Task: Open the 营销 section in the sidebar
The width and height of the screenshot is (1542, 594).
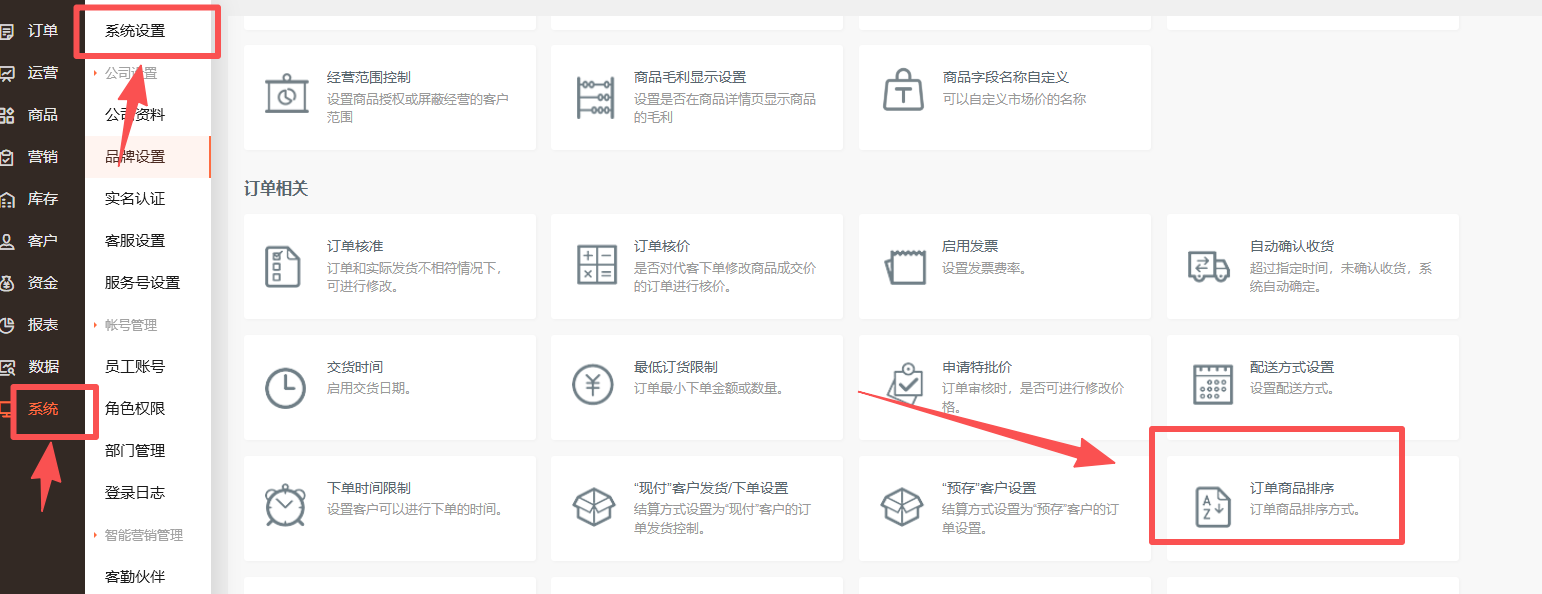Action: click(42, 157)
